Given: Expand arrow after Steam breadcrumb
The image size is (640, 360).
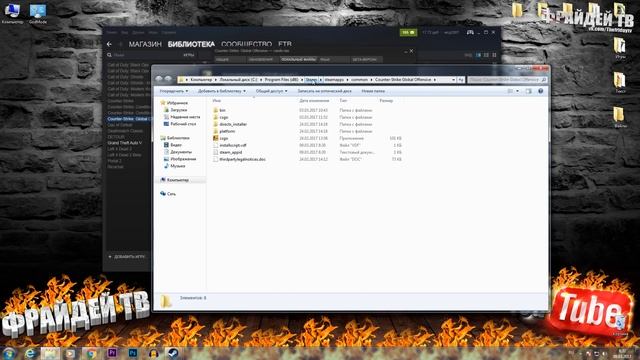Looking at the screenshot, I should [321, 80].
